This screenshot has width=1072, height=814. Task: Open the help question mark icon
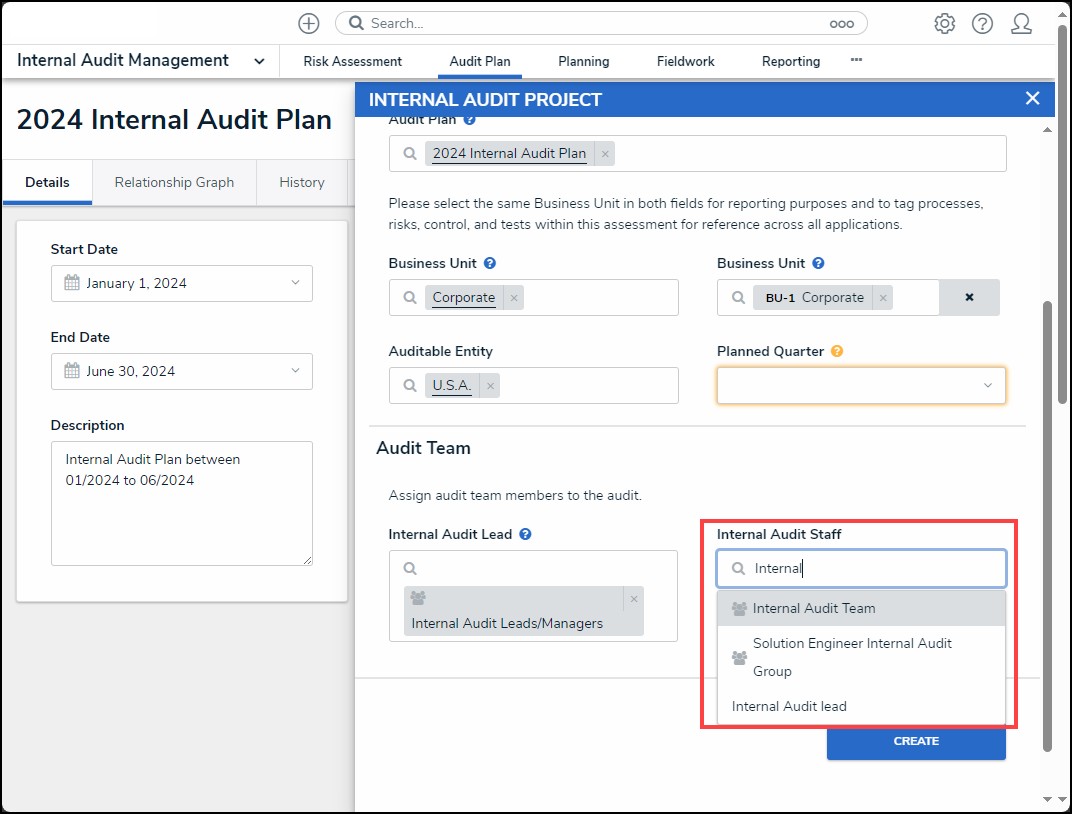pyautogui.click(x=982, y=24)
